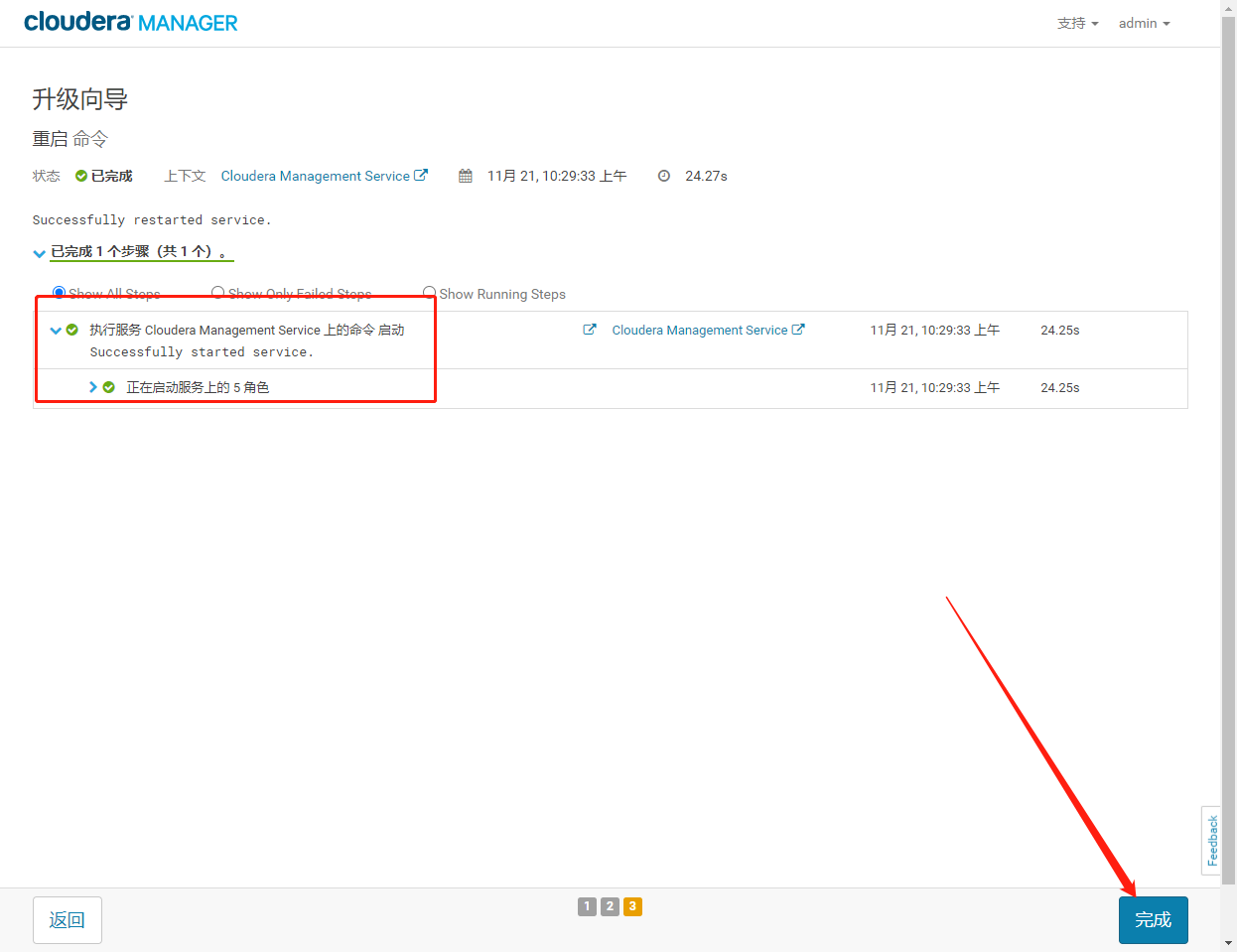Image resolution: width=1237 pixels, height=952 pixels.
Task: Open the admin user dropdown menu
Action: click(1144, 23)
